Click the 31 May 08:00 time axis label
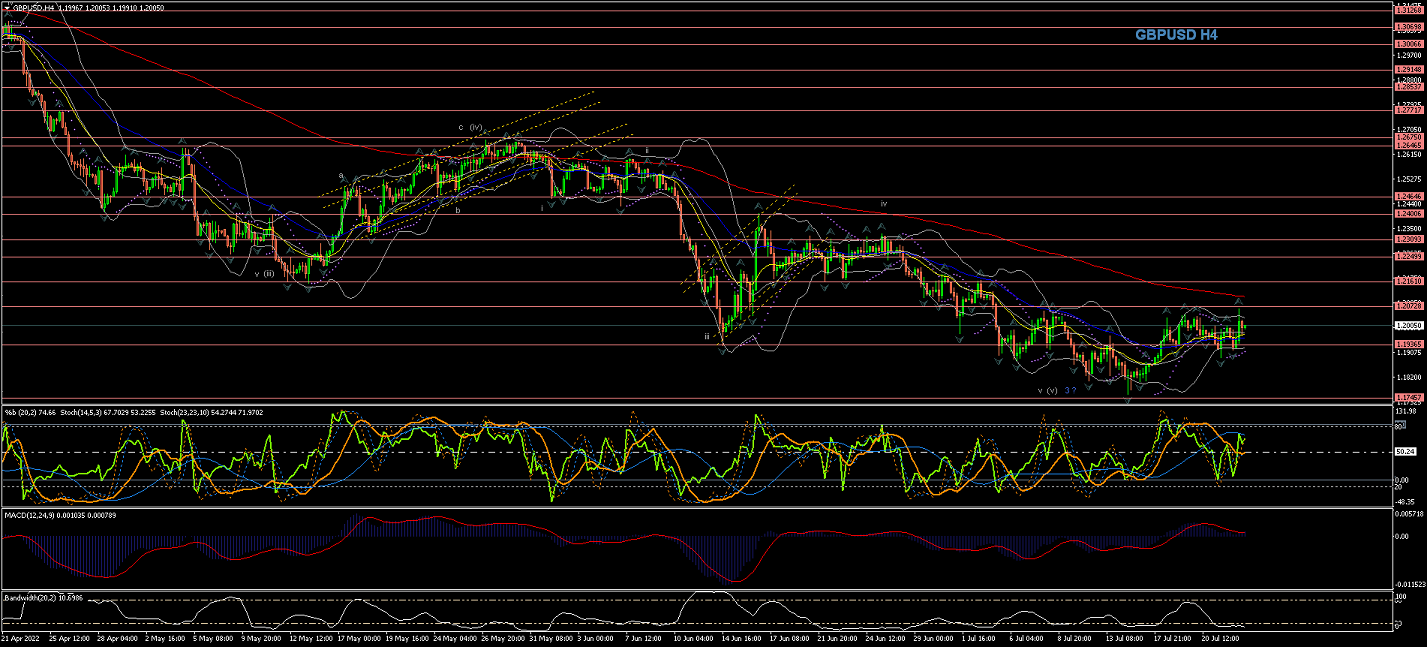Screen dimensions: 1427x647 549,636
